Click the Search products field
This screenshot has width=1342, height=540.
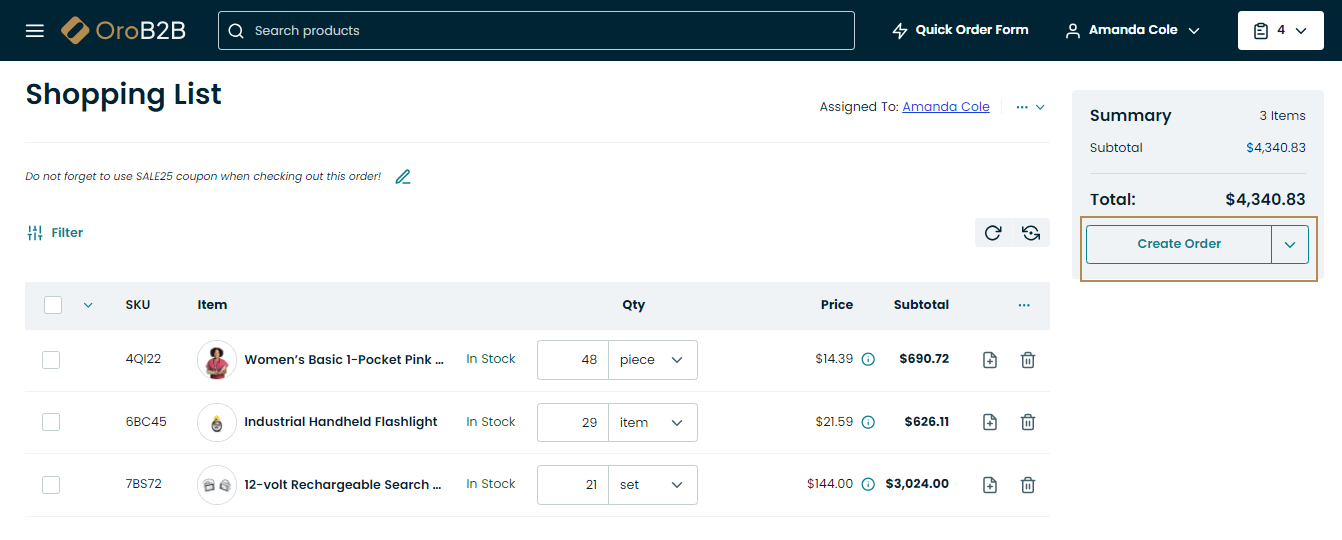pos(536,31)
